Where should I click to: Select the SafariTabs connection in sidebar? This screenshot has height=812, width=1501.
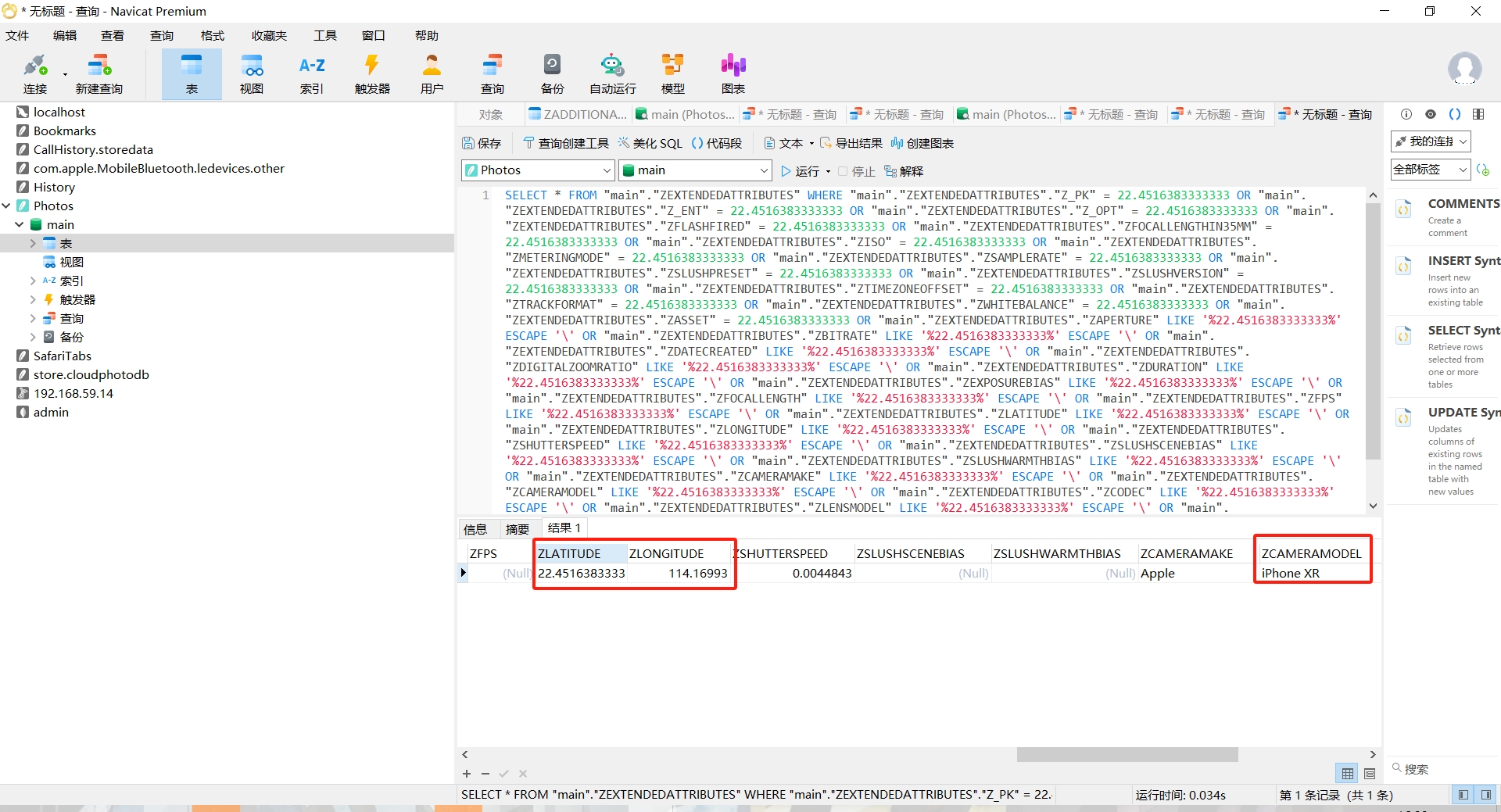click(x=62, y=356)
